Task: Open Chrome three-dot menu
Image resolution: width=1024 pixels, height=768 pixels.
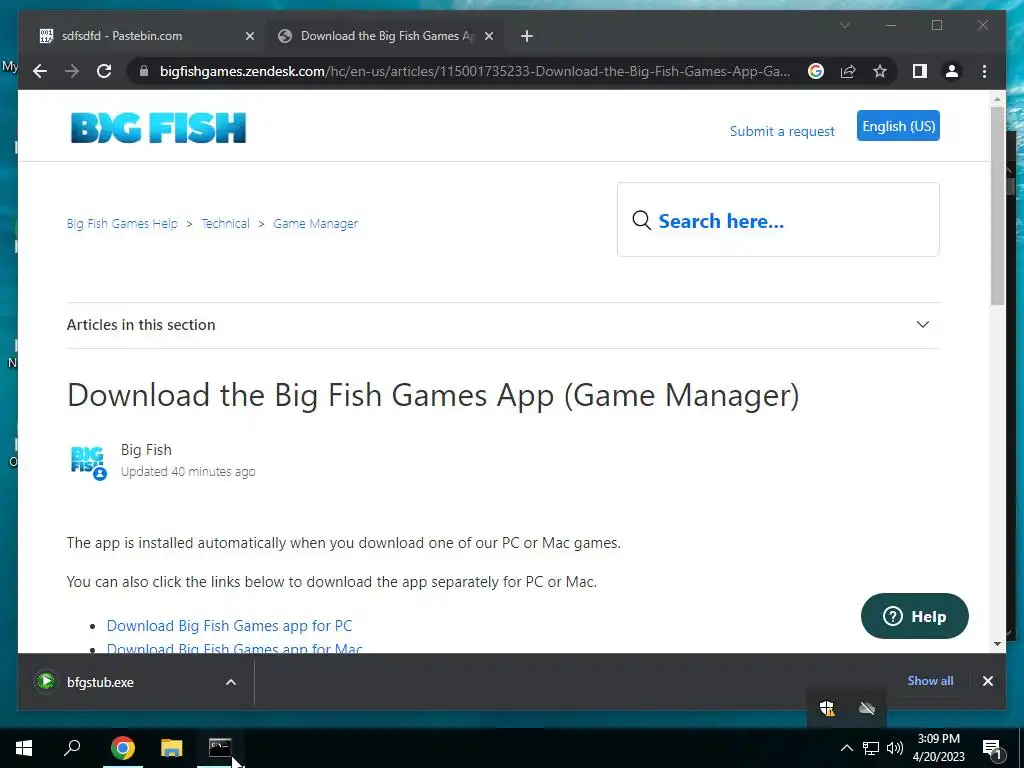Action: point(984,71)
